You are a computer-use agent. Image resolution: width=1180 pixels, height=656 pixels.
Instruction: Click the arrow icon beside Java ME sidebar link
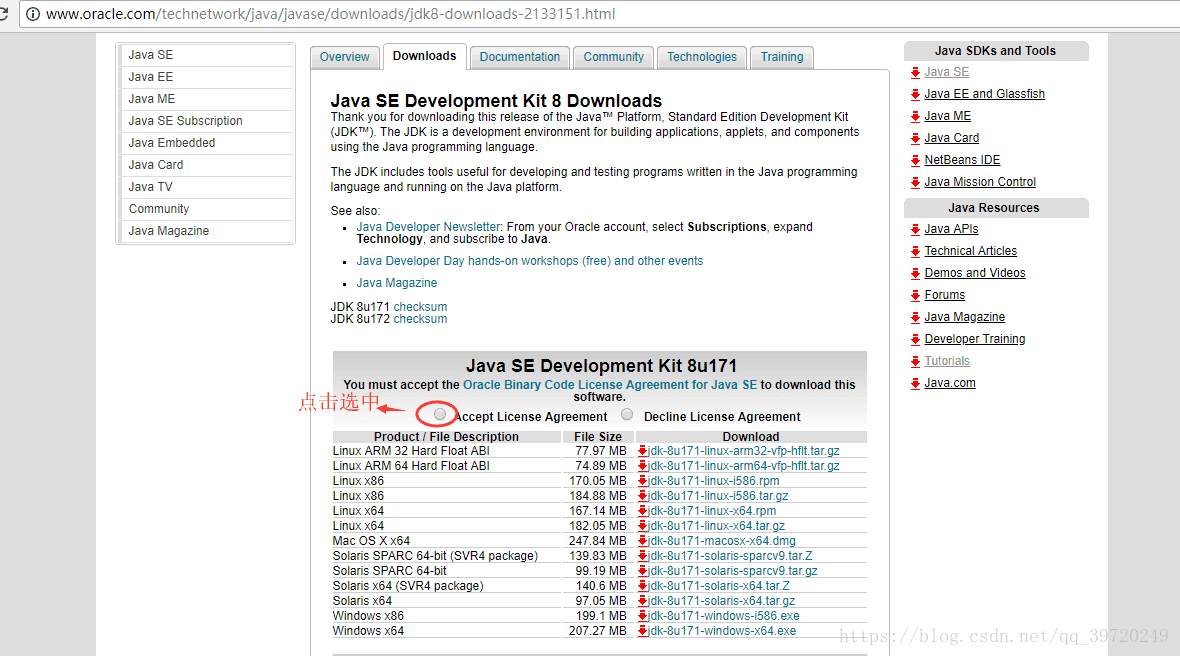(x=915, y=117)
